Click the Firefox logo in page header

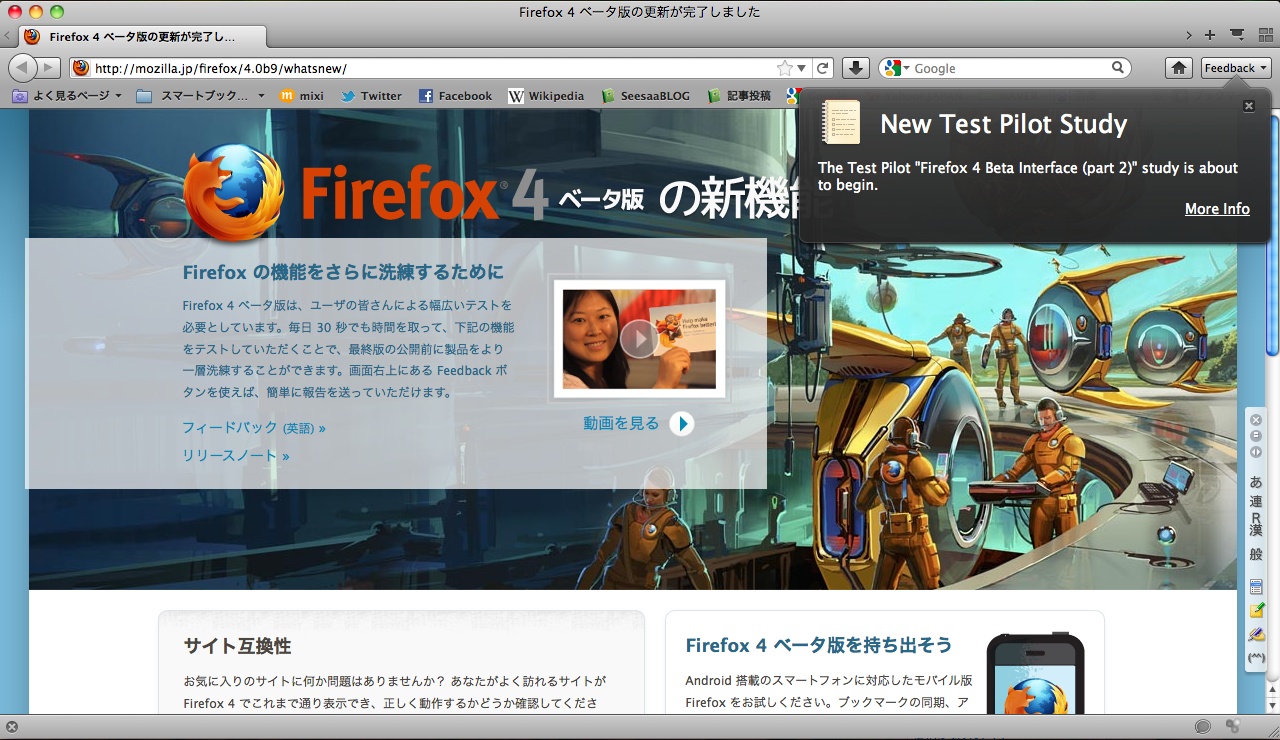(x=233, y=192)
